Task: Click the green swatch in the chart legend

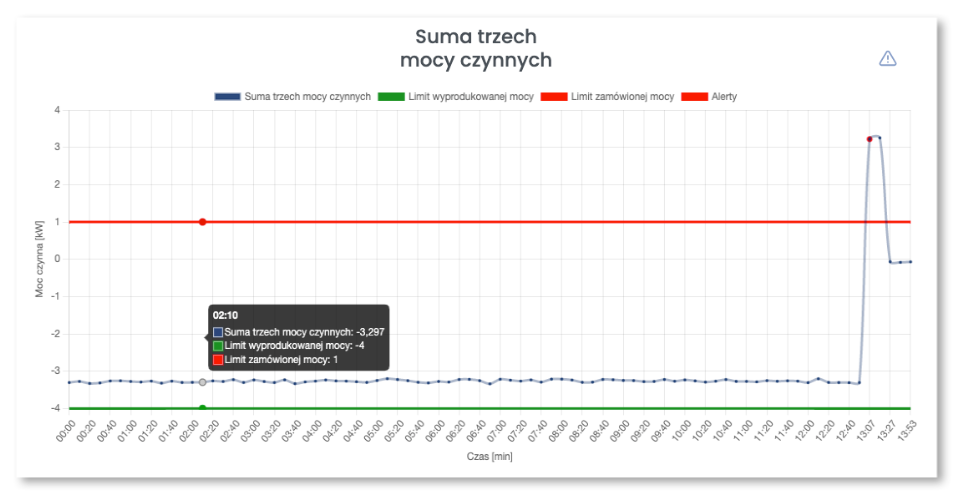Action: [x=392, y=97]
